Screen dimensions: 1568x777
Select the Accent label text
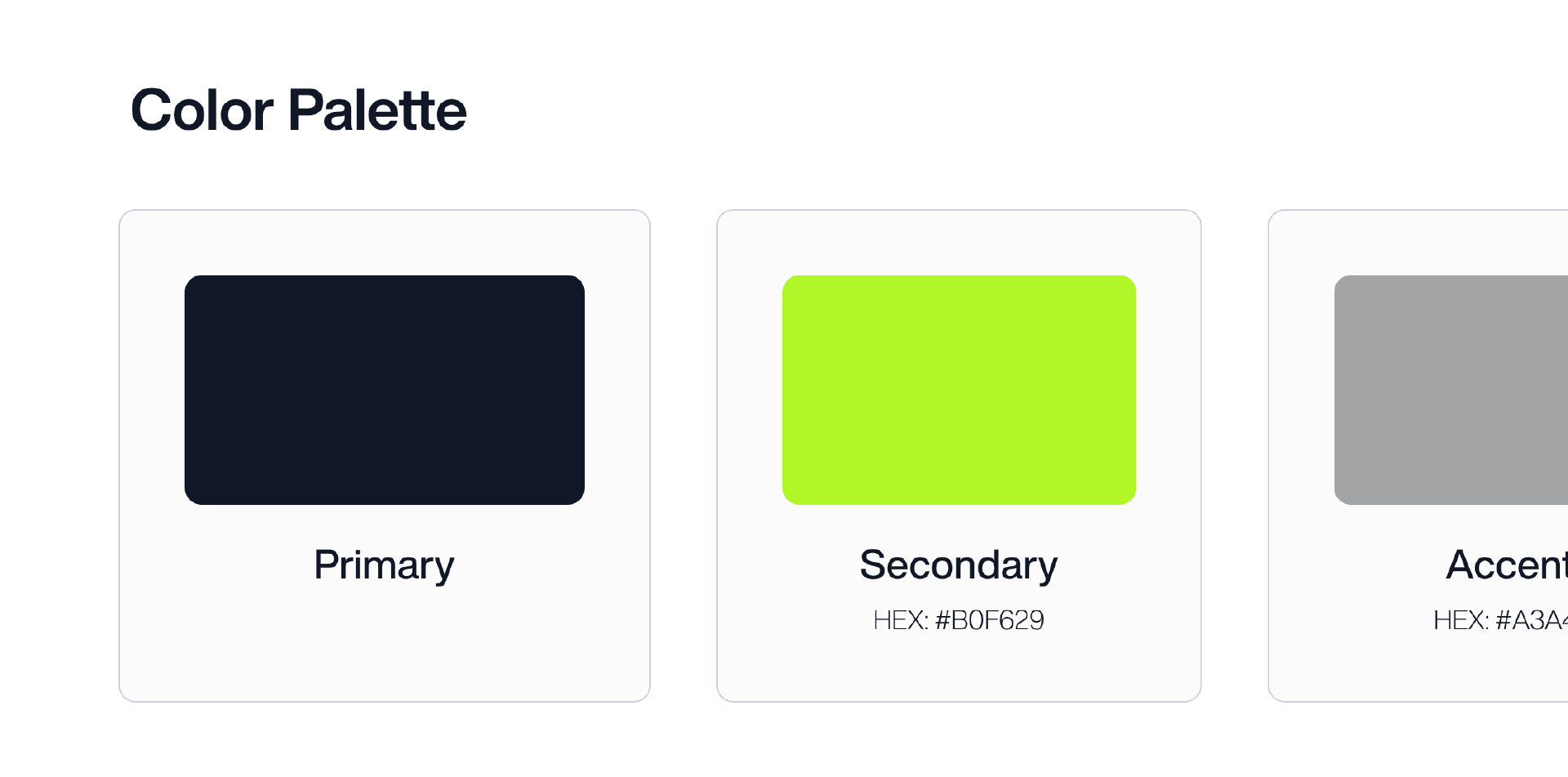click(x=1508, y=565)
